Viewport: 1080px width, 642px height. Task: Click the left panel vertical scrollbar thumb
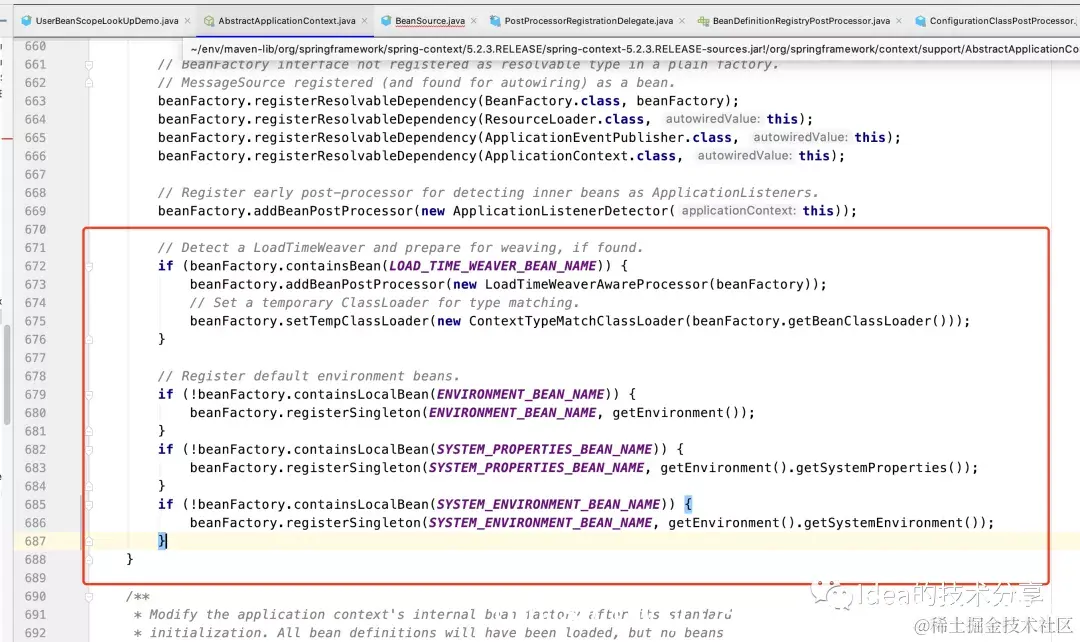click(7, 374)
